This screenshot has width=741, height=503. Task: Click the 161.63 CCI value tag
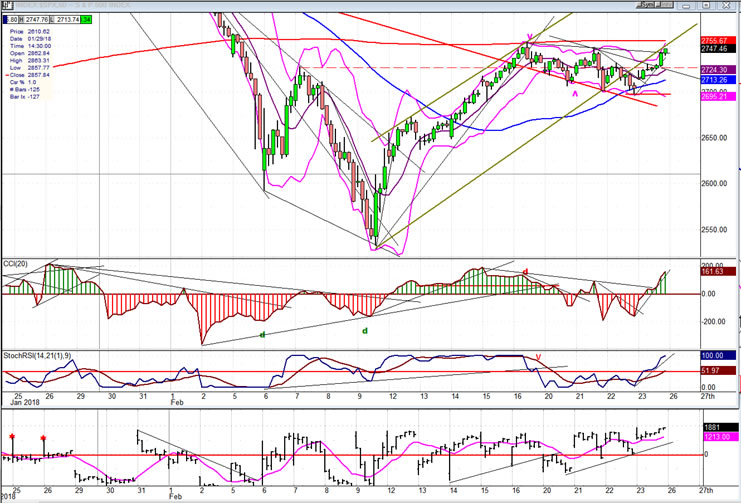[717, 272]
